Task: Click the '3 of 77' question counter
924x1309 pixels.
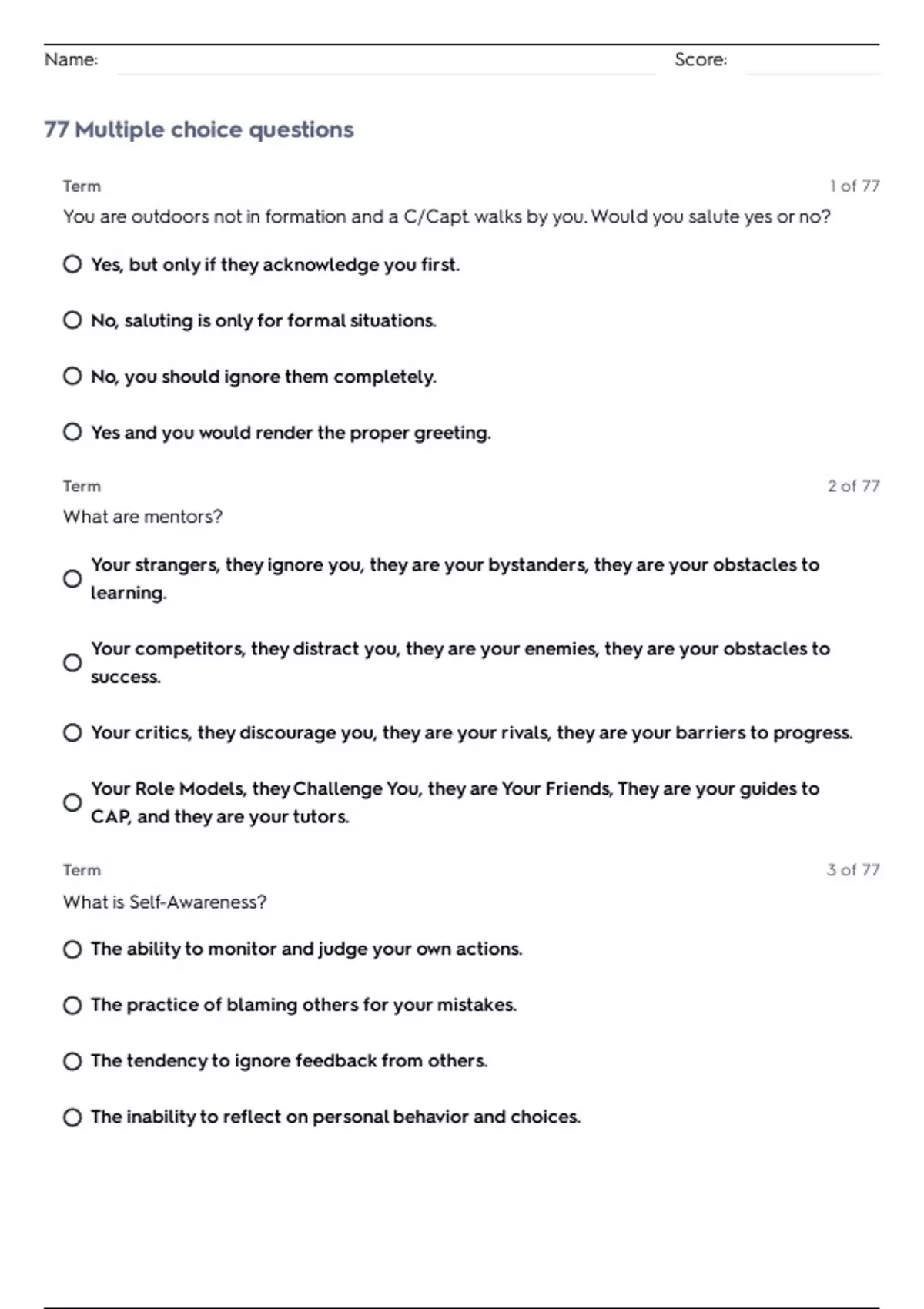Action: [x=853, y=870]
